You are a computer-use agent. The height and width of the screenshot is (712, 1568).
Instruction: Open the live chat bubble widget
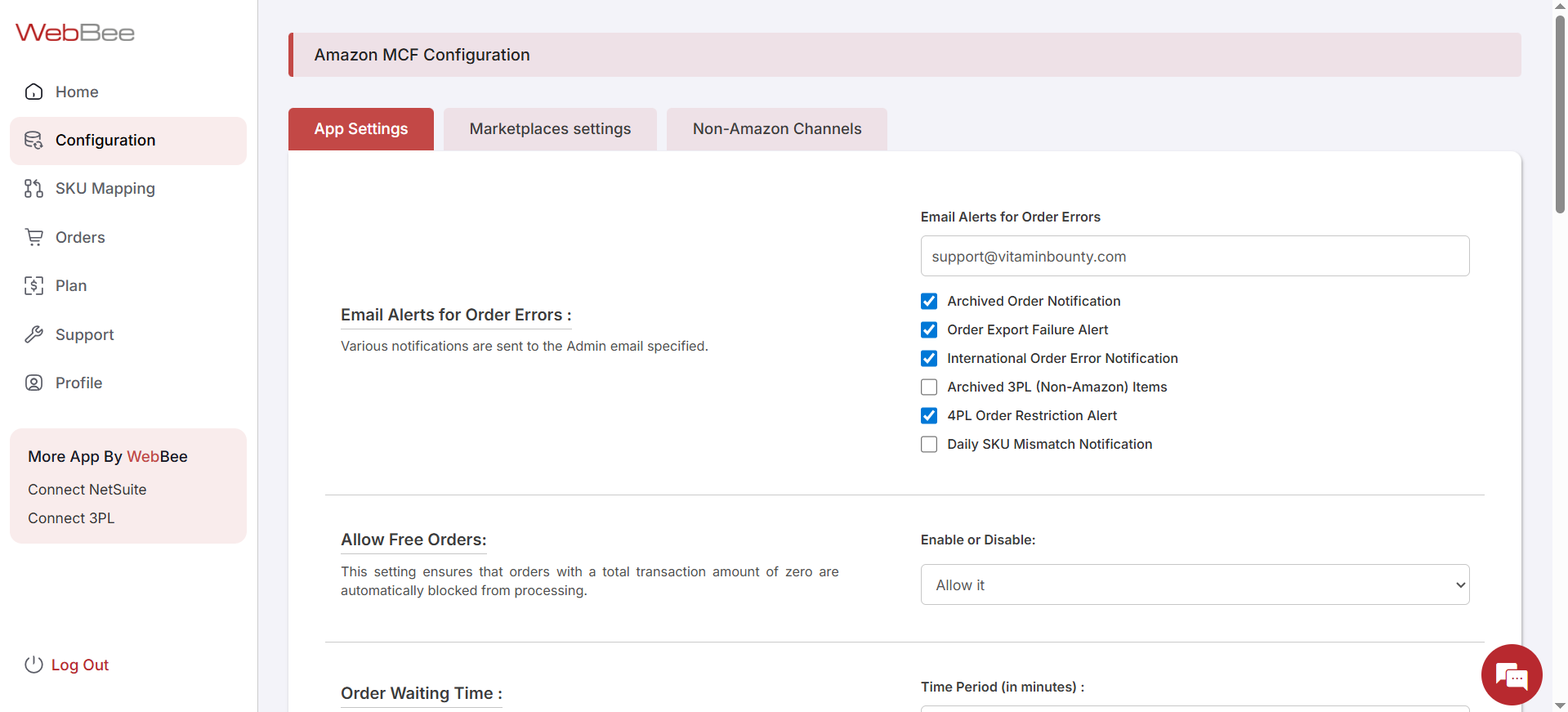tap(1511, 675)
